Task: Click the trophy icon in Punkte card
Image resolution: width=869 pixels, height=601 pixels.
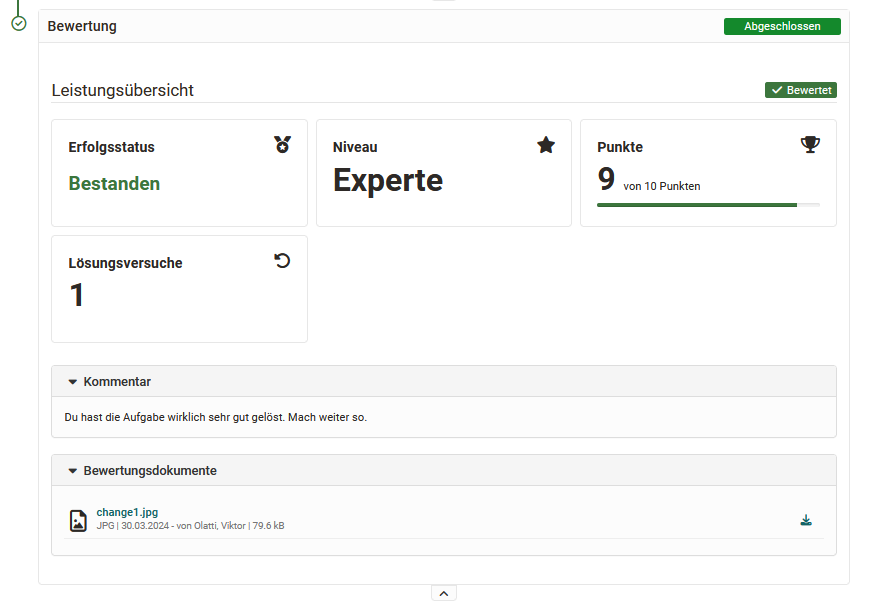Action: point(810,145)
